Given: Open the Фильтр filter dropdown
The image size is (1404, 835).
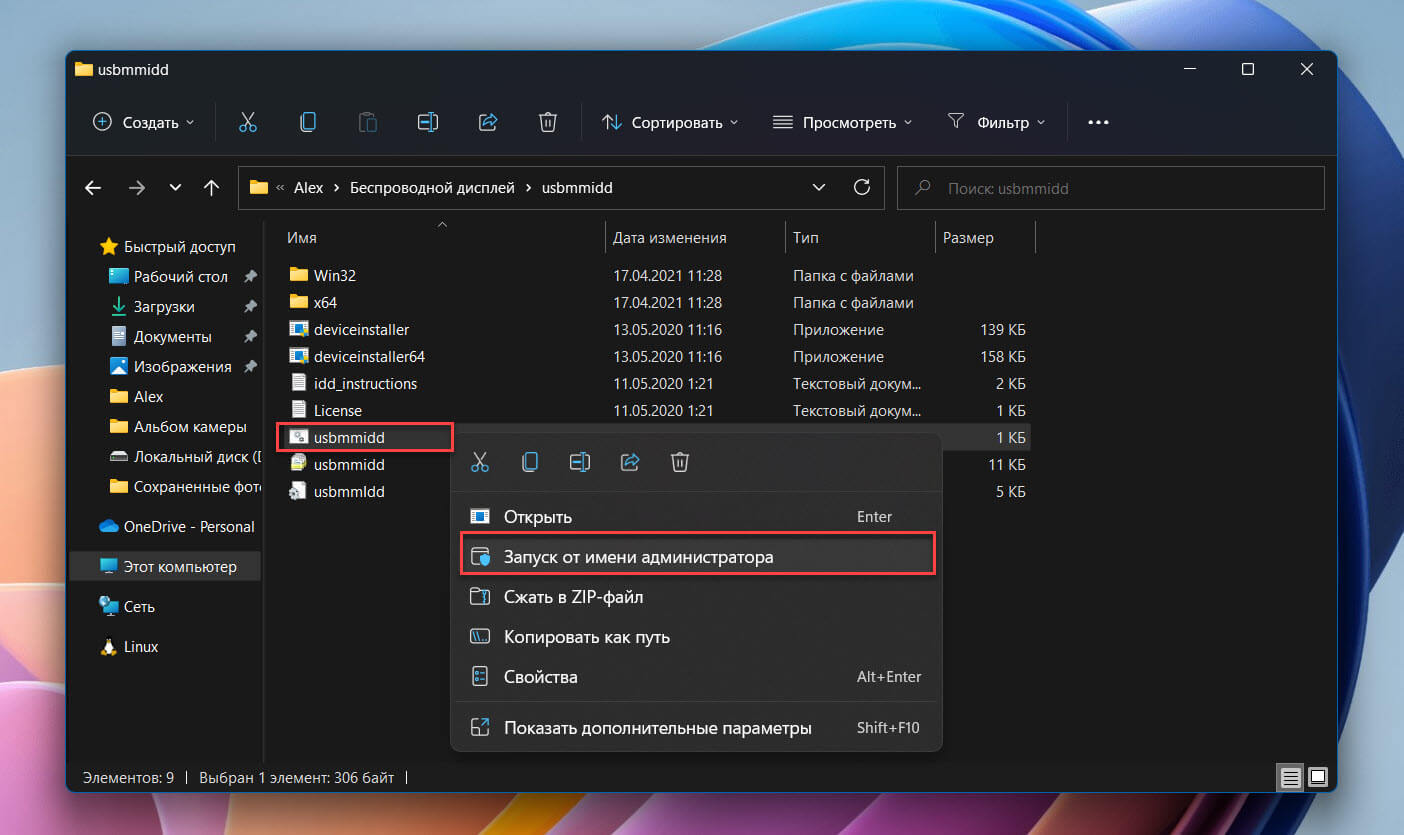Looking at the screenshot, I should point(996,122).
